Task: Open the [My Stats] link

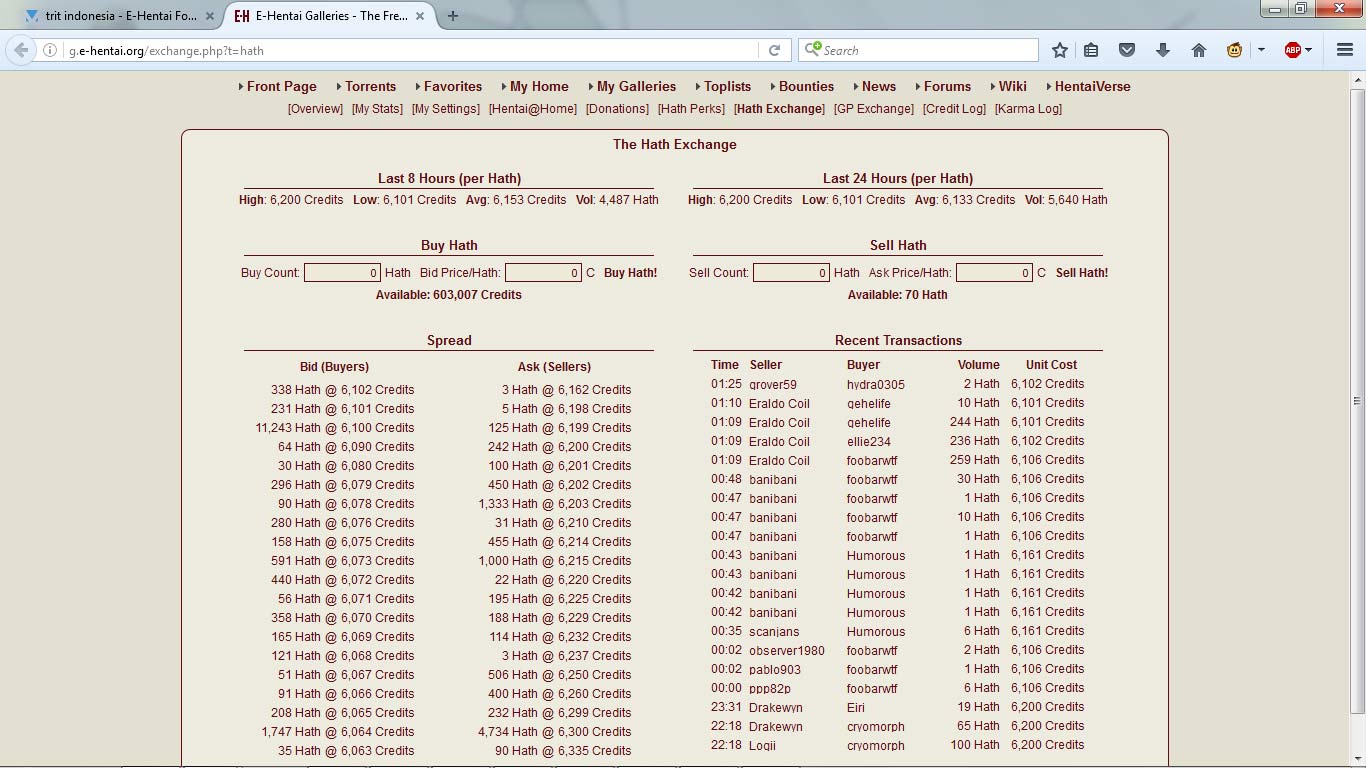Action: coord(377,109)
